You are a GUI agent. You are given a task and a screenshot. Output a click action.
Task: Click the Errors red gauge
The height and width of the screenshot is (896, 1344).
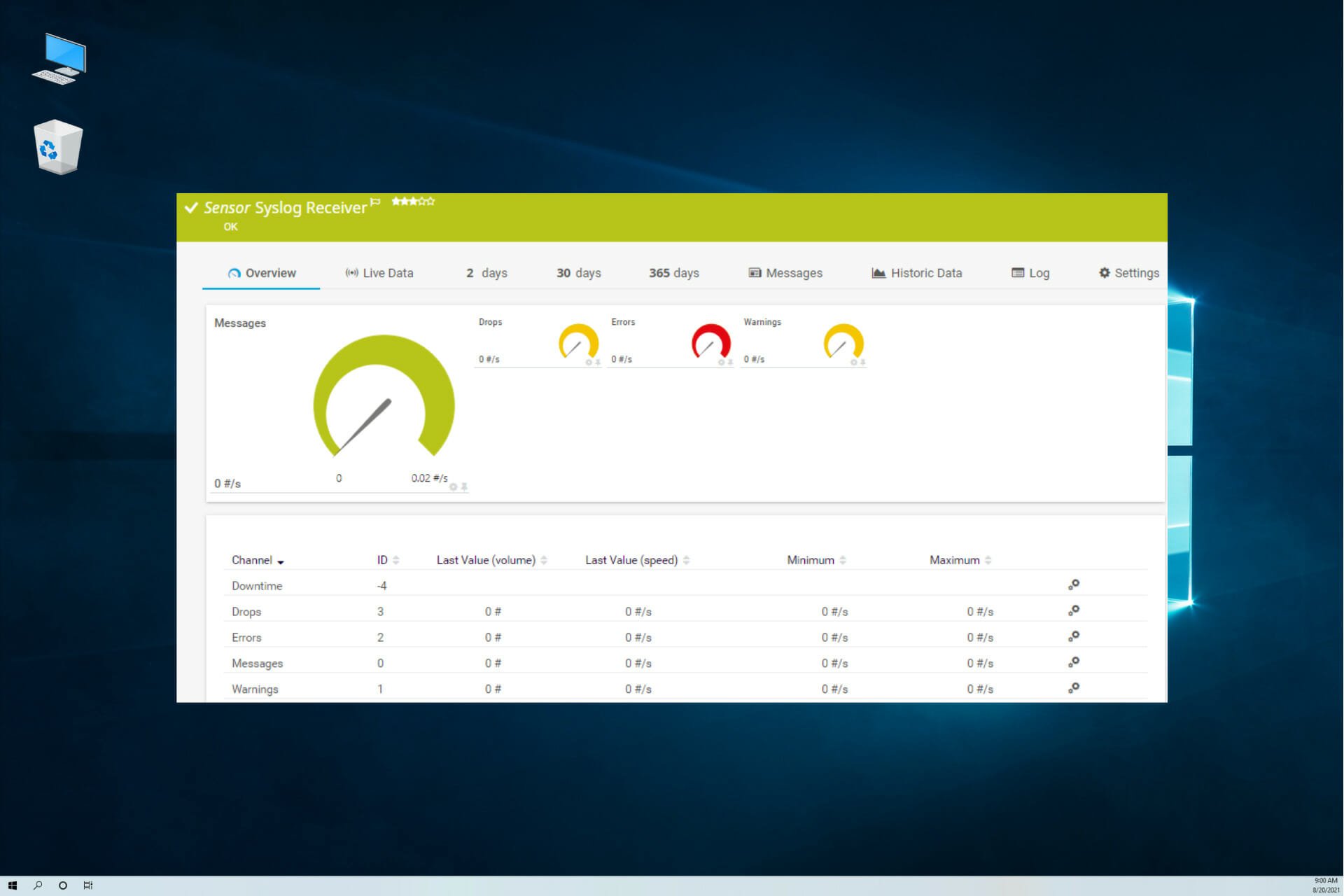tap(710, 342)
